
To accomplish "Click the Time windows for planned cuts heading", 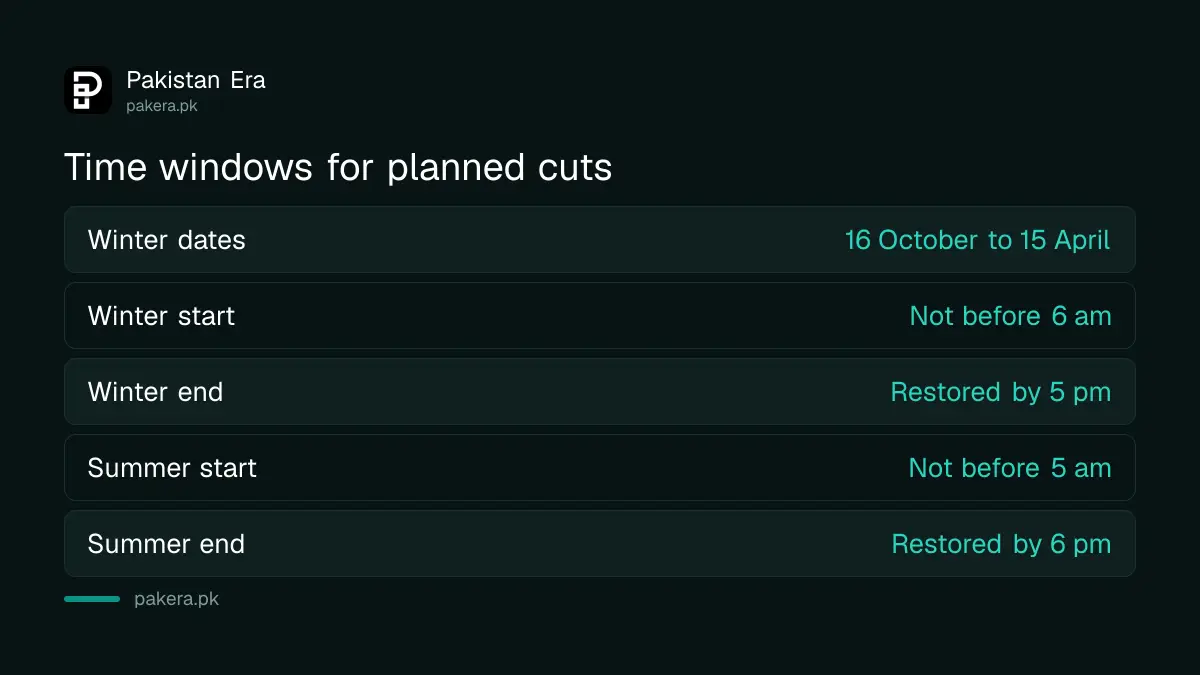I will 338,167.
